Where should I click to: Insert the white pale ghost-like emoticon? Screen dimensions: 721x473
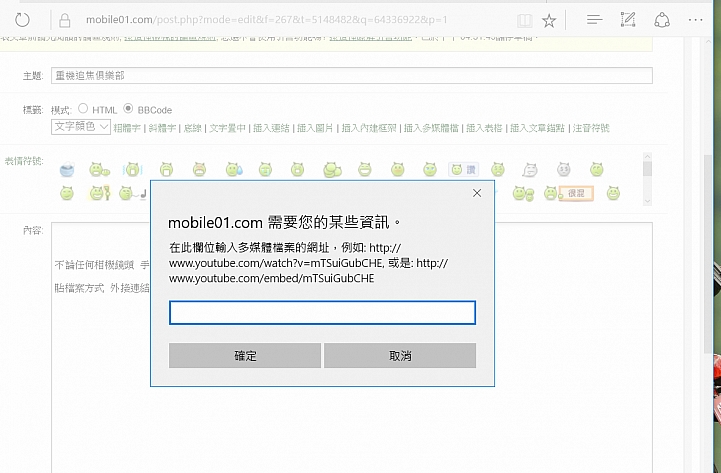[x=530, y=170]
